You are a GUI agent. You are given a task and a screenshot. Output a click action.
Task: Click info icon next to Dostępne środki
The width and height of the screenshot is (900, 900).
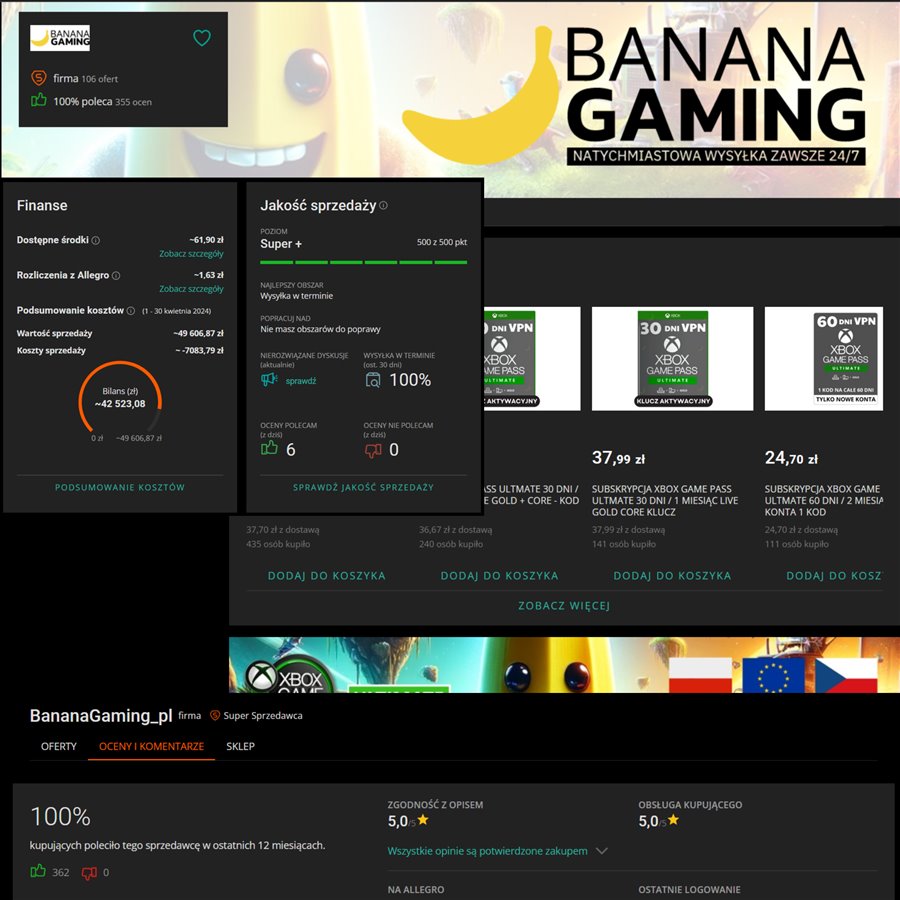pyautogui.click(x=96, y=240)
